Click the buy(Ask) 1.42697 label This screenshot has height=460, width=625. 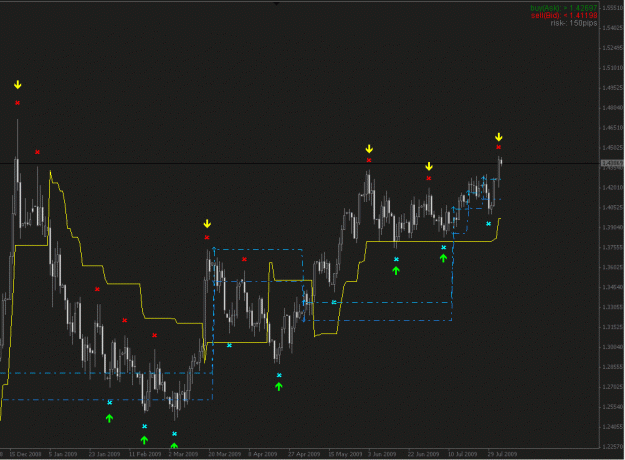564,8
